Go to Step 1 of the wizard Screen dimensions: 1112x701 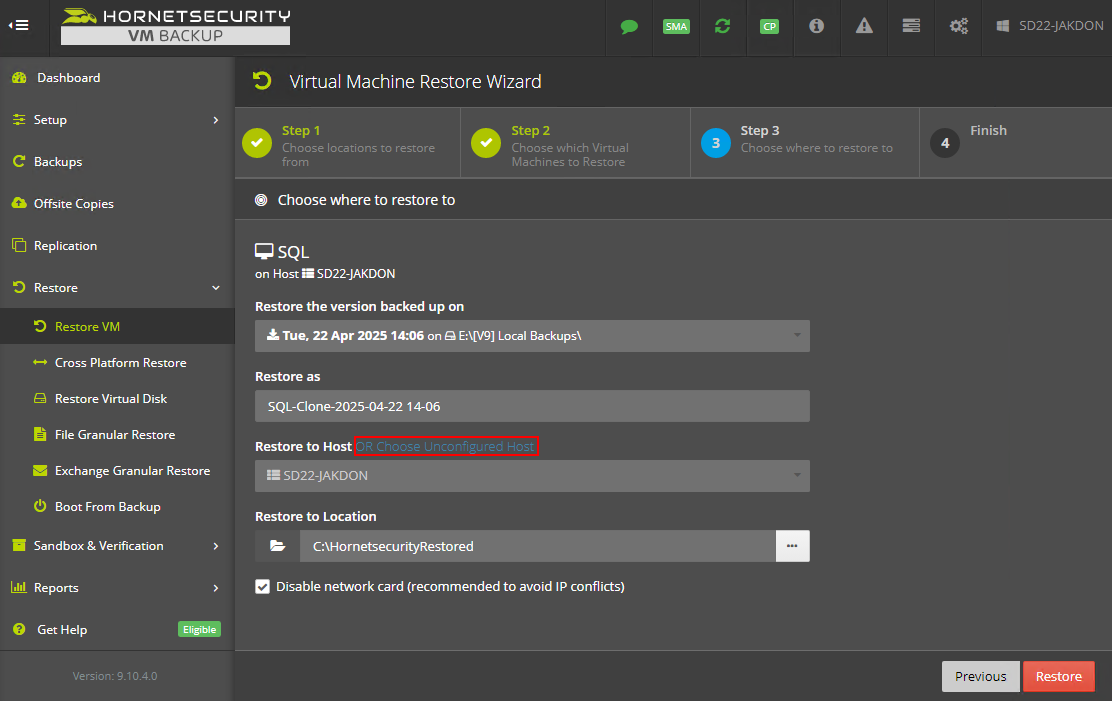(x=348, y=143)
